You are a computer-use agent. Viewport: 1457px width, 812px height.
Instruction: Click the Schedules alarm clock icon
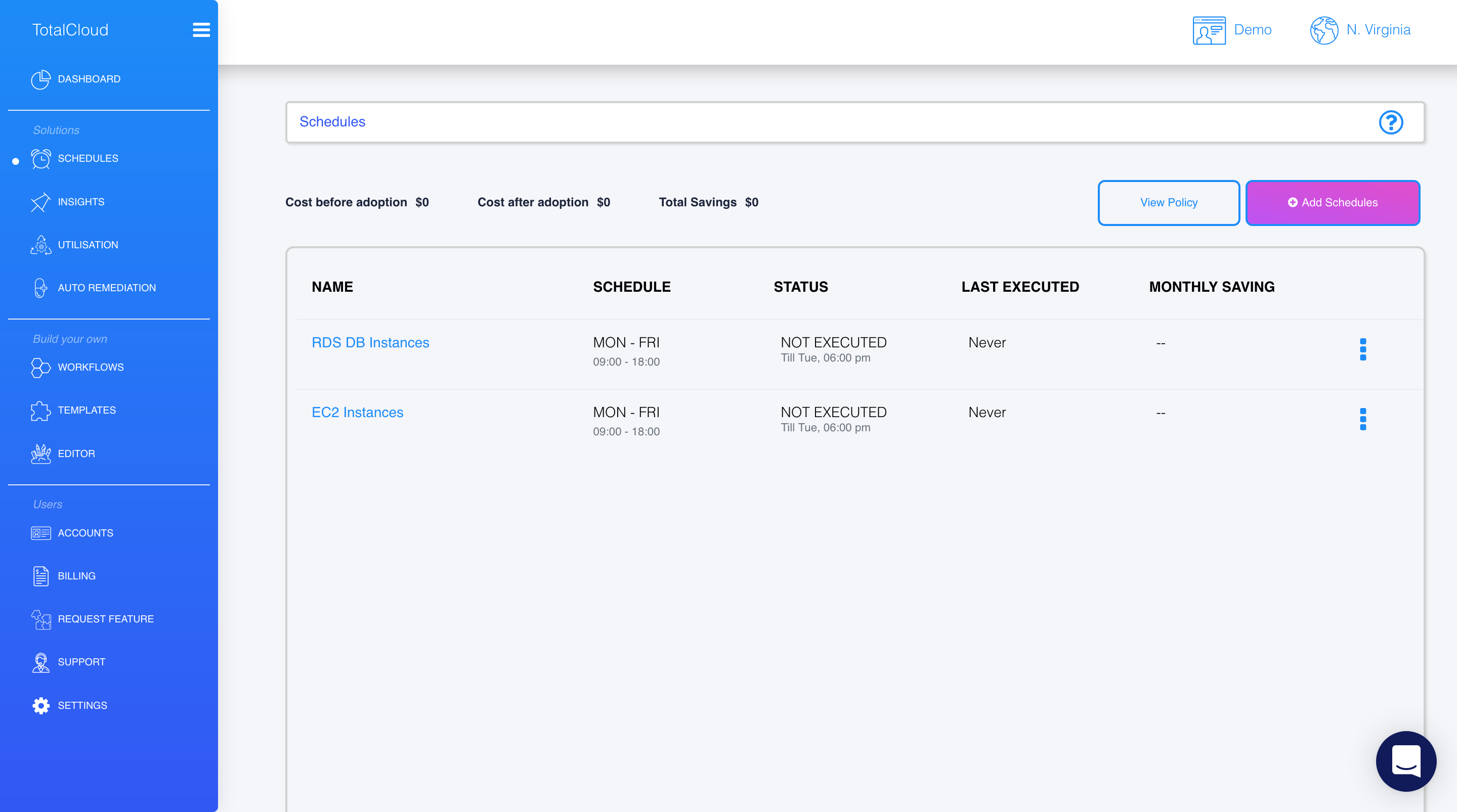pyautogui.click(x=40, y=159)
